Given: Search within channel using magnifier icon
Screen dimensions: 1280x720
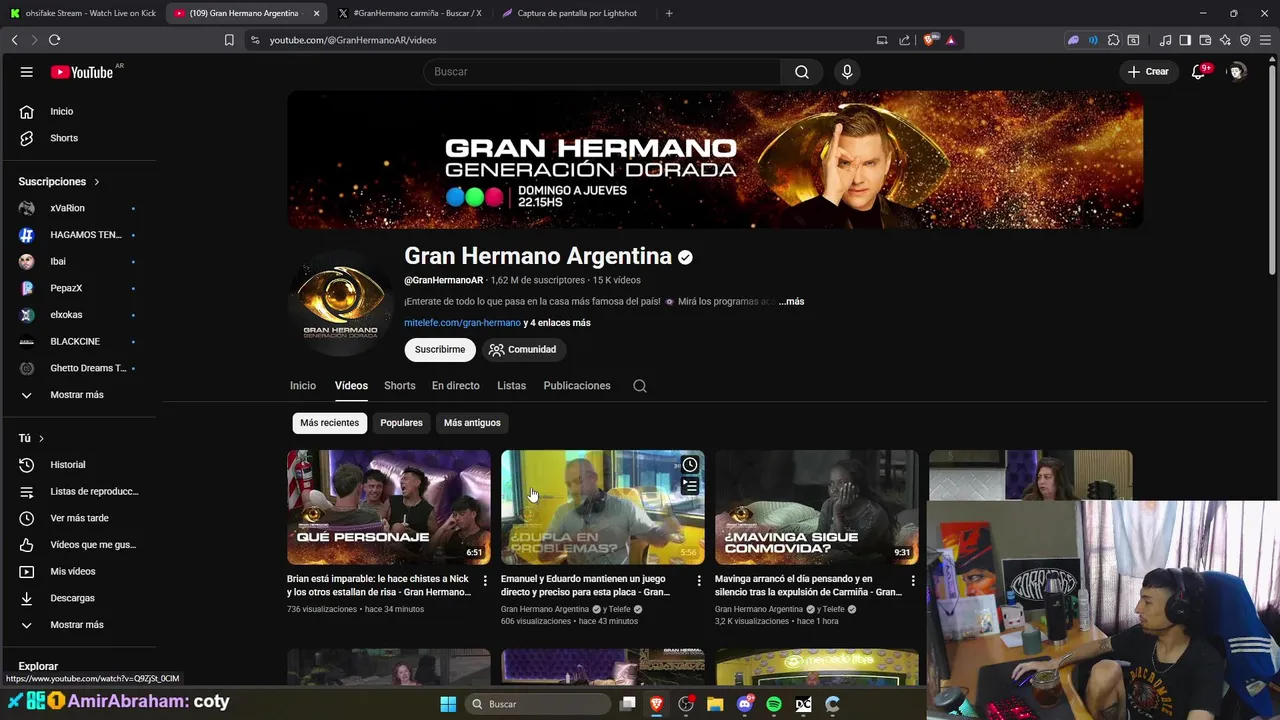Looking at the screenshot, I should [640, 386].
